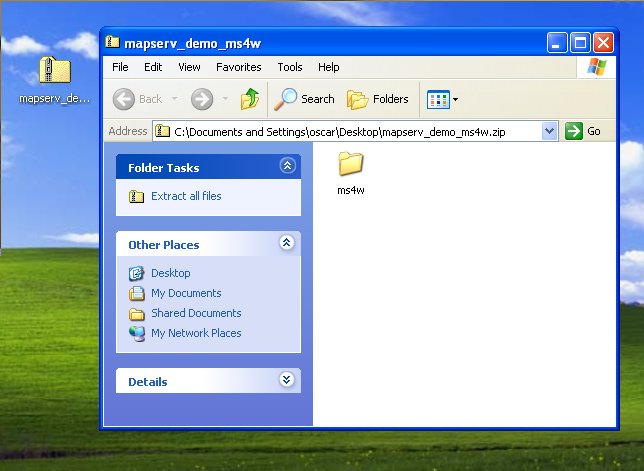Open the ms4w folder icon
644x471 pixels.
pos(351,165)
